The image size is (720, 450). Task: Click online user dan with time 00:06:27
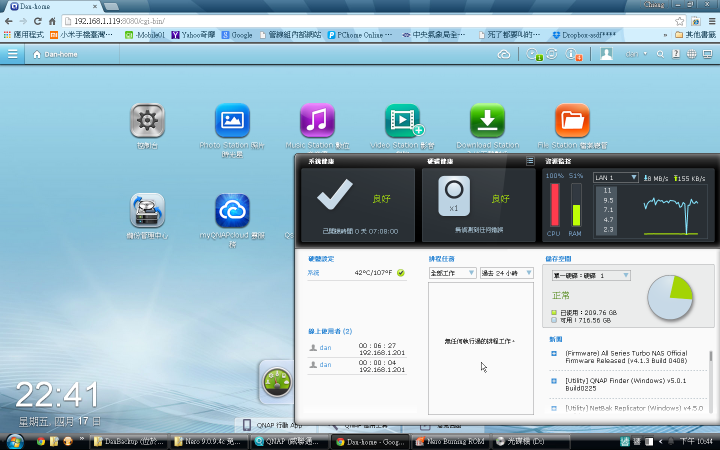pyautogui.click(x=357, y=349)
